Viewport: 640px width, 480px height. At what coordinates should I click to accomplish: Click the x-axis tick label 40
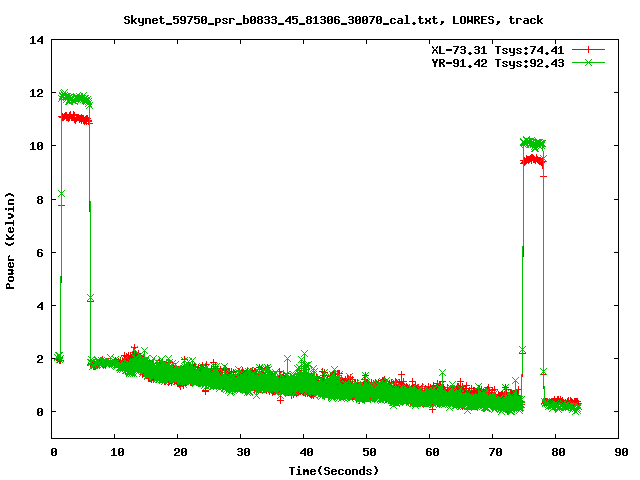point(306,452)
